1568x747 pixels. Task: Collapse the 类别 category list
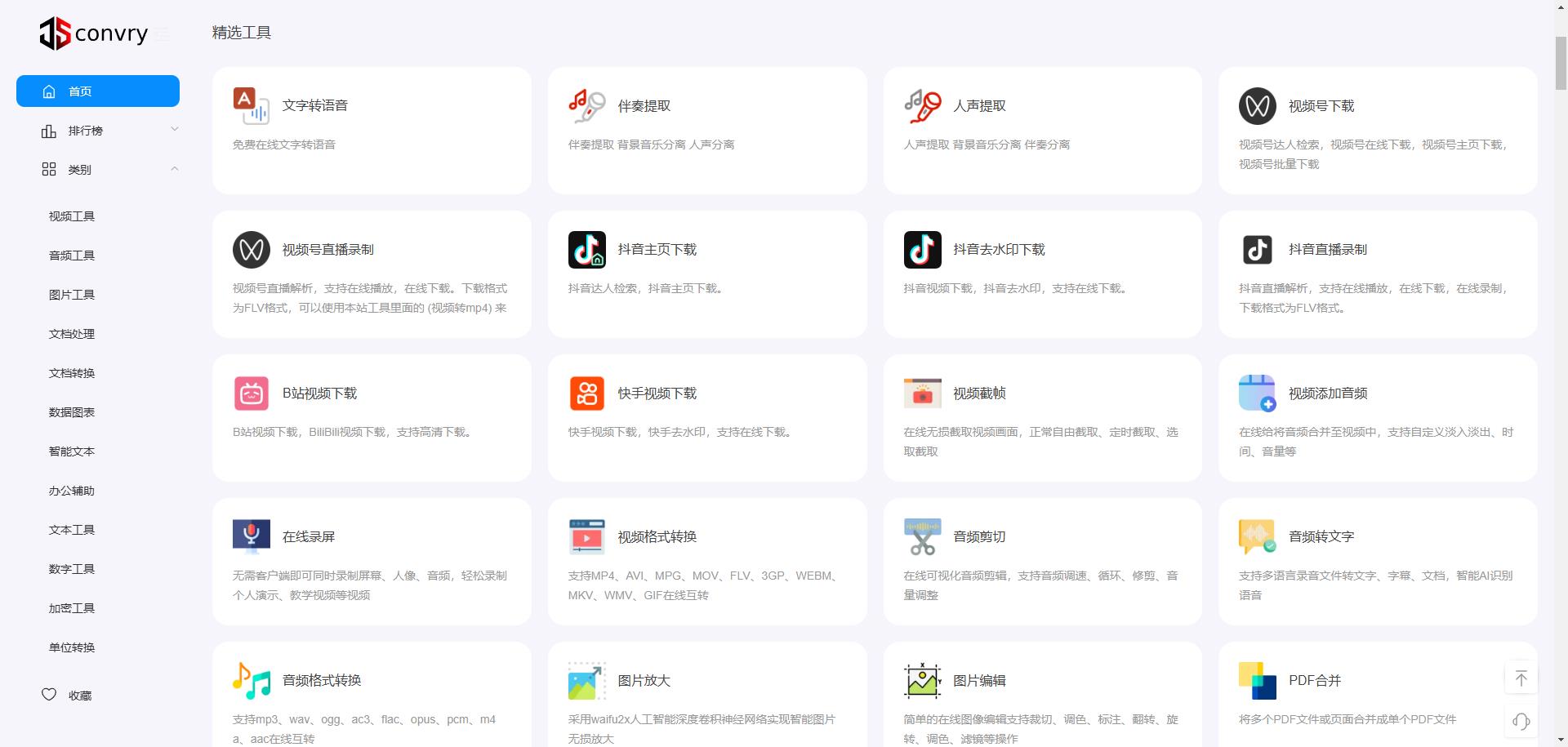click(x=174, y=169)
